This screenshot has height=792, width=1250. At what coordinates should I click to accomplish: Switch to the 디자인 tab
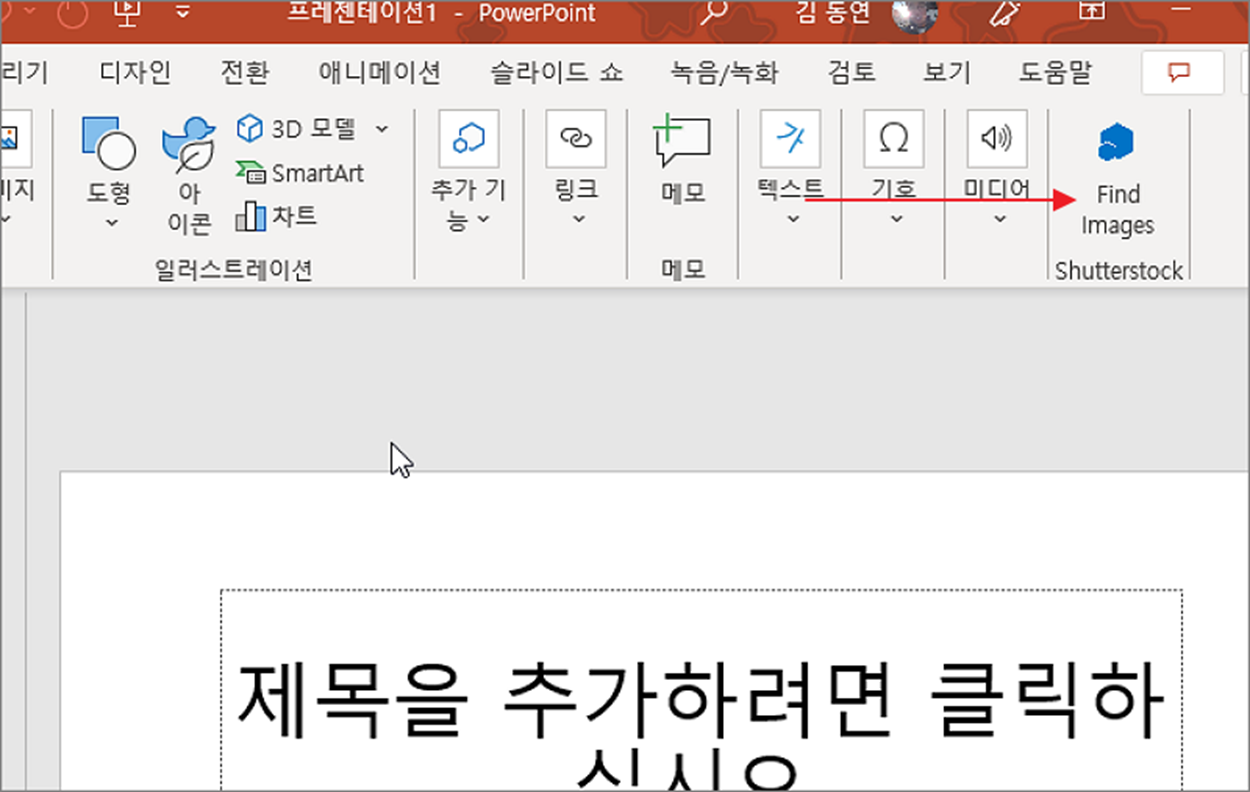coord(136,72)
